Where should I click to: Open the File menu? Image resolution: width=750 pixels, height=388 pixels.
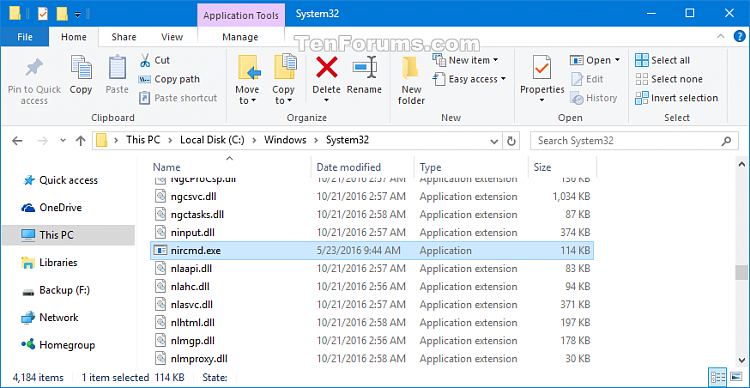click(x=24, y=37)
